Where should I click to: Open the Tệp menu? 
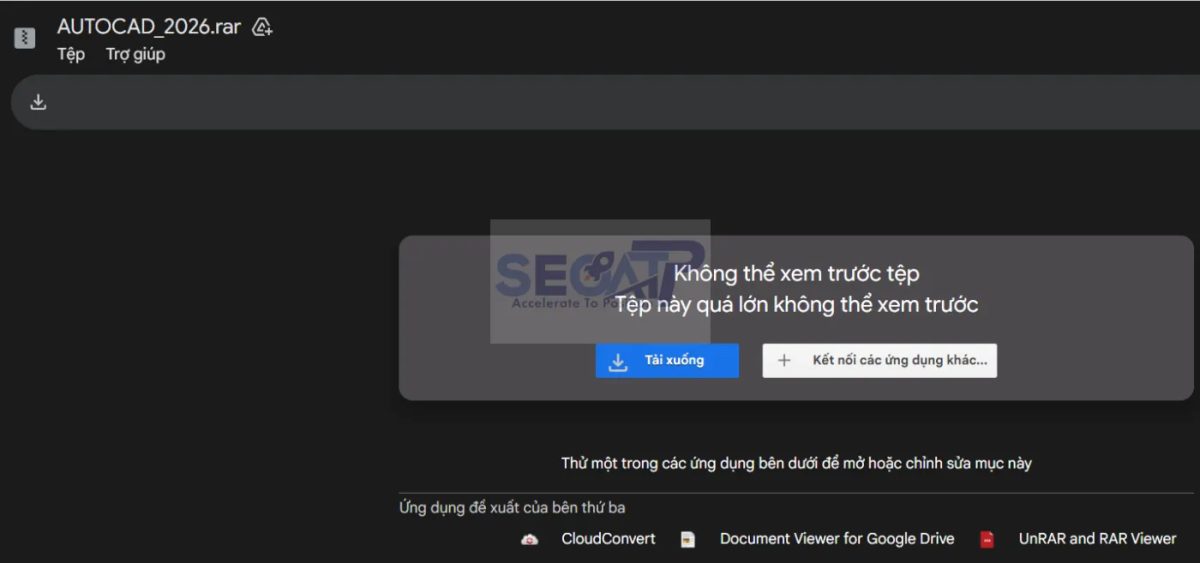click(71, 54)
